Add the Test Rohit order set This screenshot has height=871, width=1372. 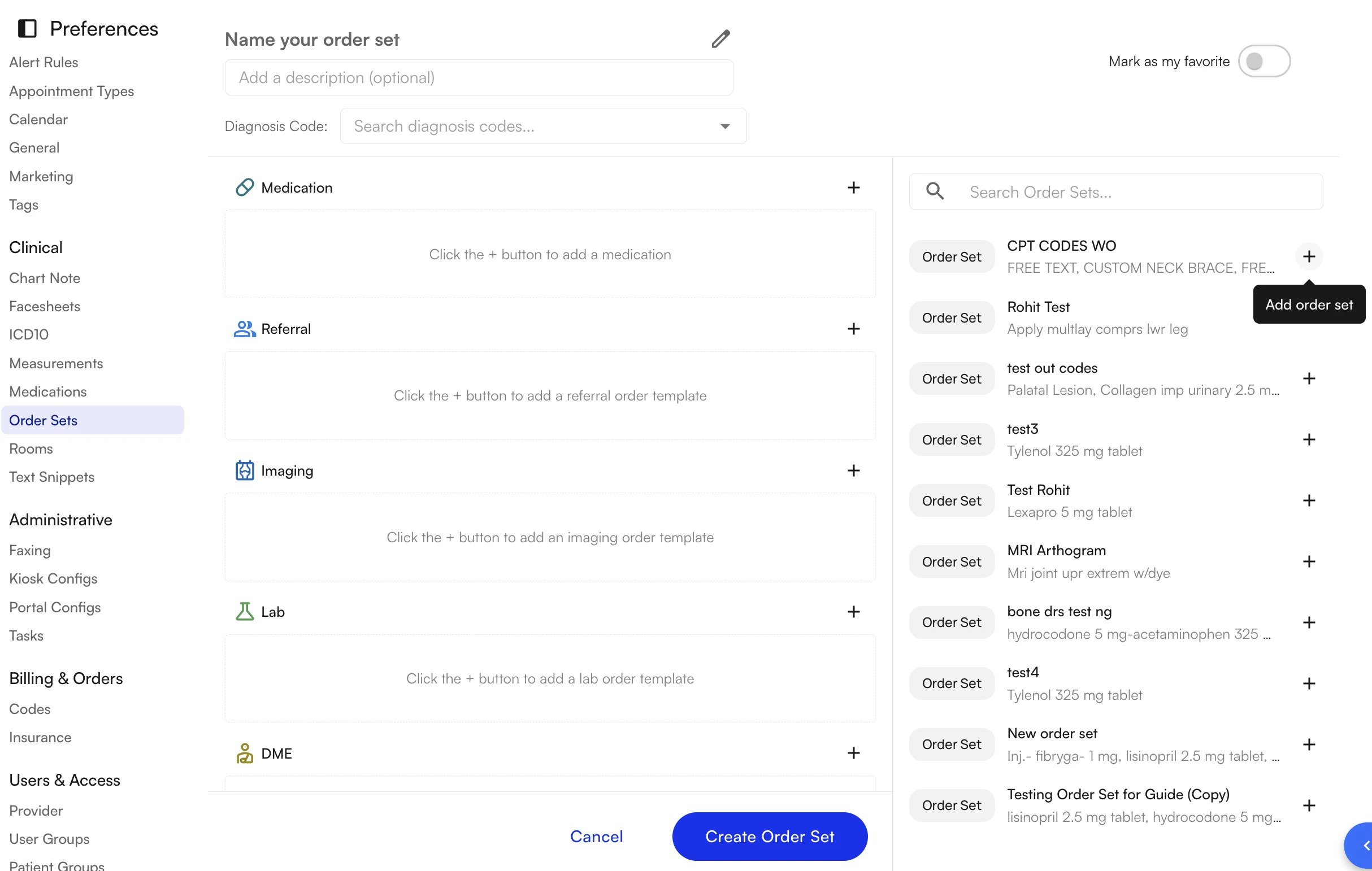coord(1309,500)
